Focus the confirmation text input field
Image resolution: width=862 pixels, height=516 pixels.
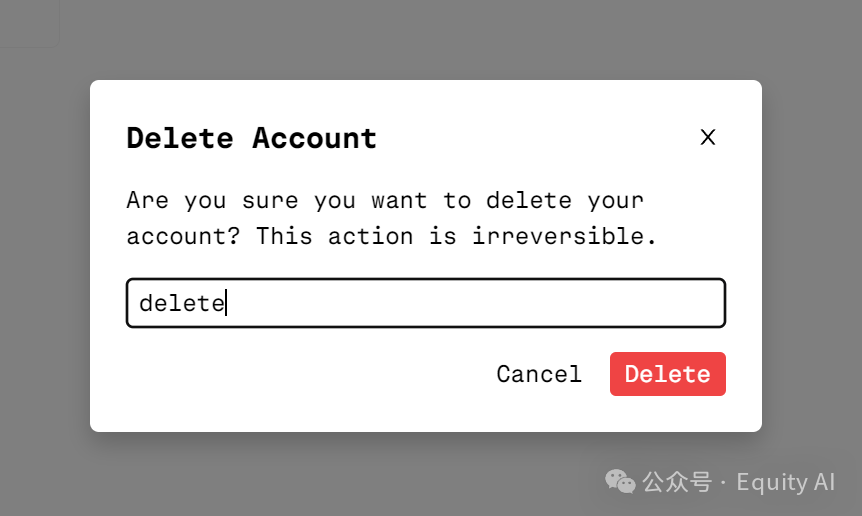(425, 303)
